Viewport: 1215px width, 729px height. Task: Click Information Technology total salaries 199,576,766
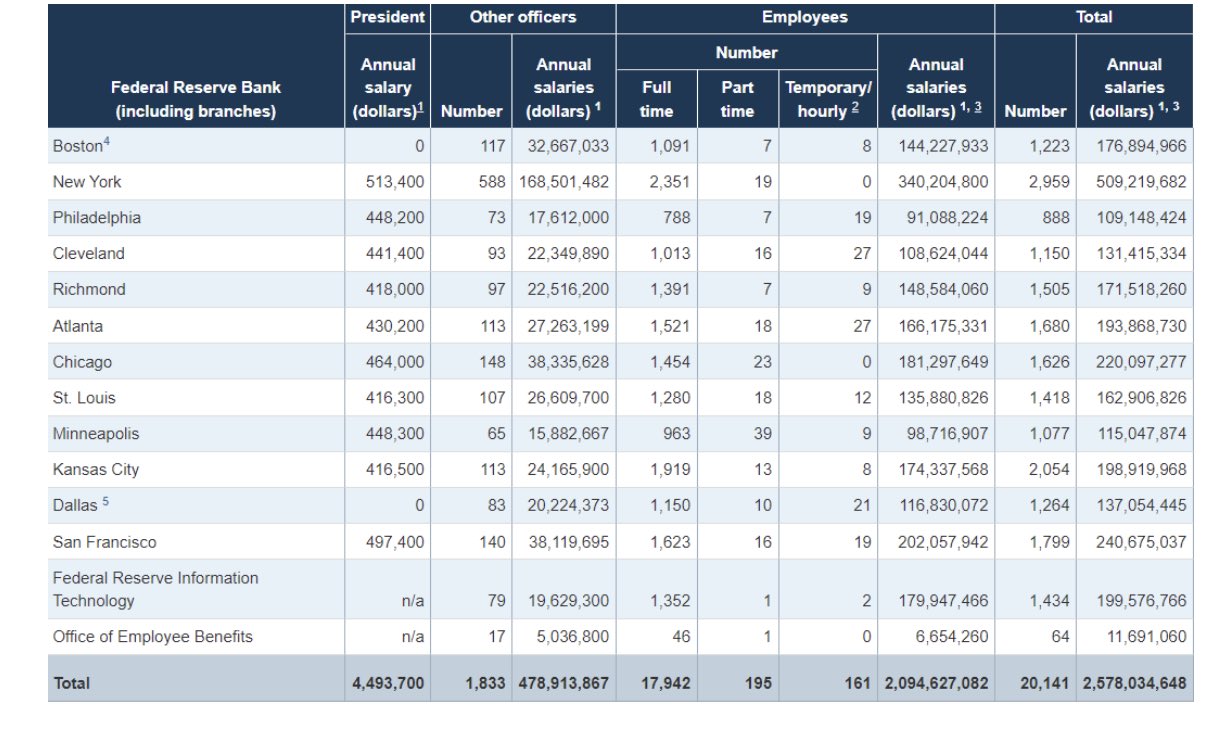1142,600
